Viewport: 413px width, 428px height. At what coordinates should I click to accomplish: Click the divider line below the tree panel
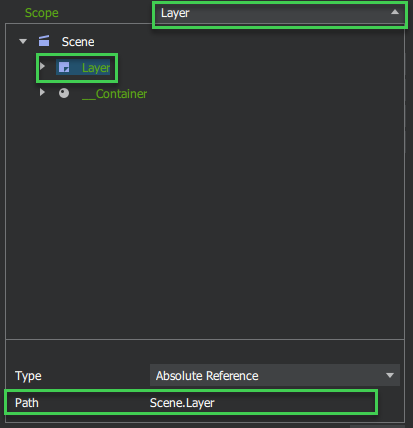(205, 339)
